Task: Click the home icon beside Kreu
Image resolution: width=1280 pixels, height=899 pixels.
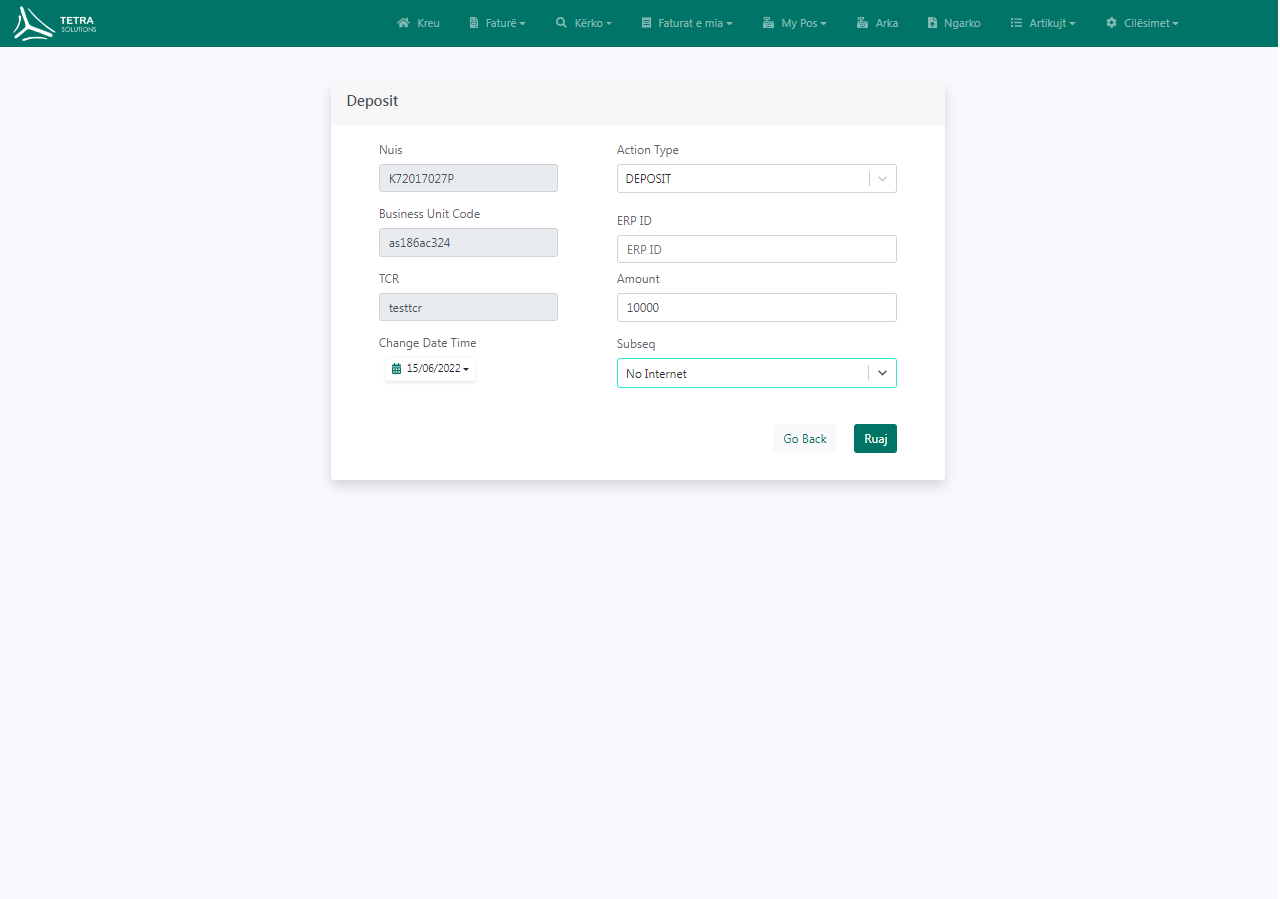Action: pos(403,23)
